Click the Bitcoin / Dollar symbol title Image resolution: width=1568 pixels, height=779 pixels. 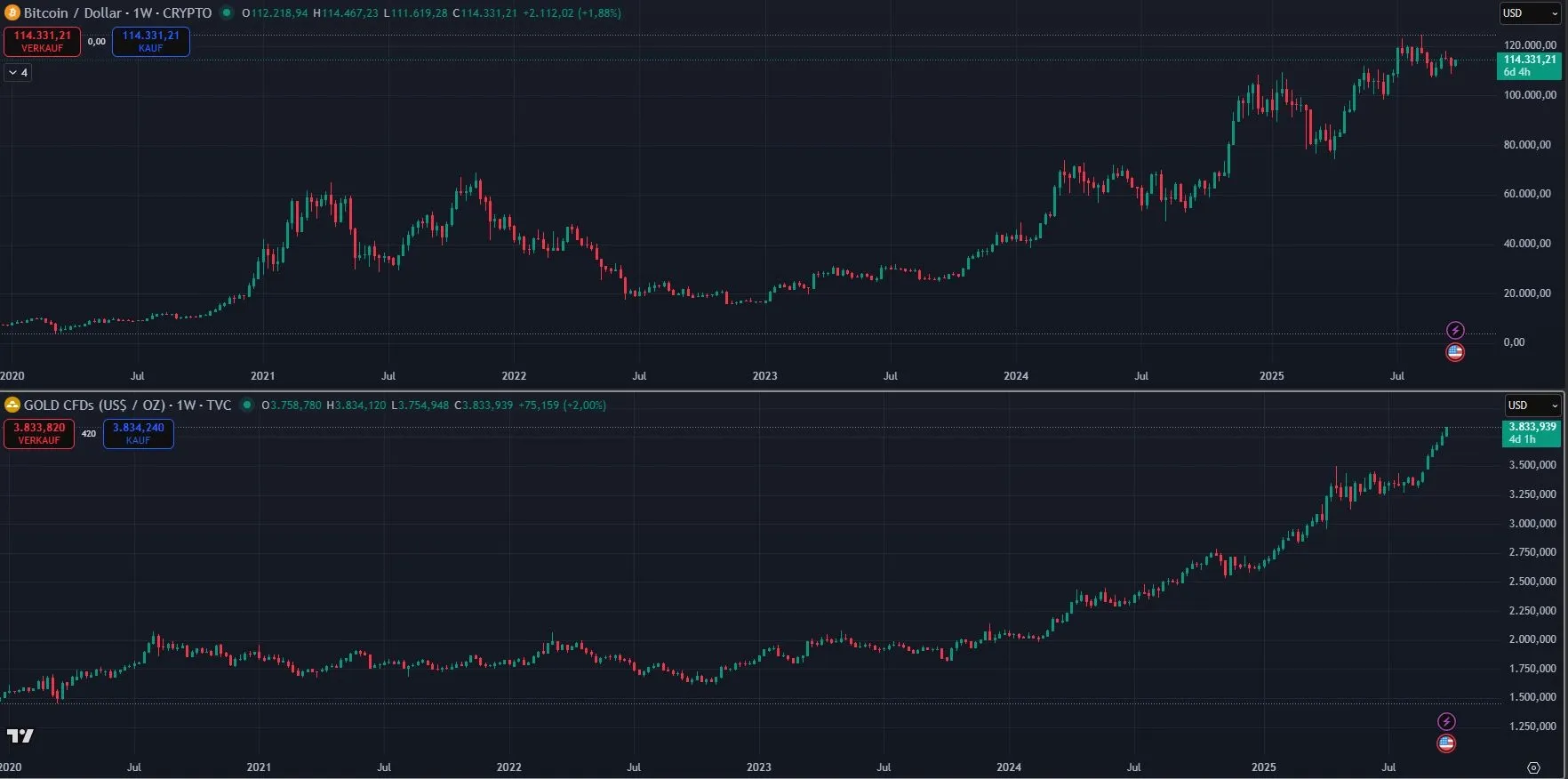117,13
